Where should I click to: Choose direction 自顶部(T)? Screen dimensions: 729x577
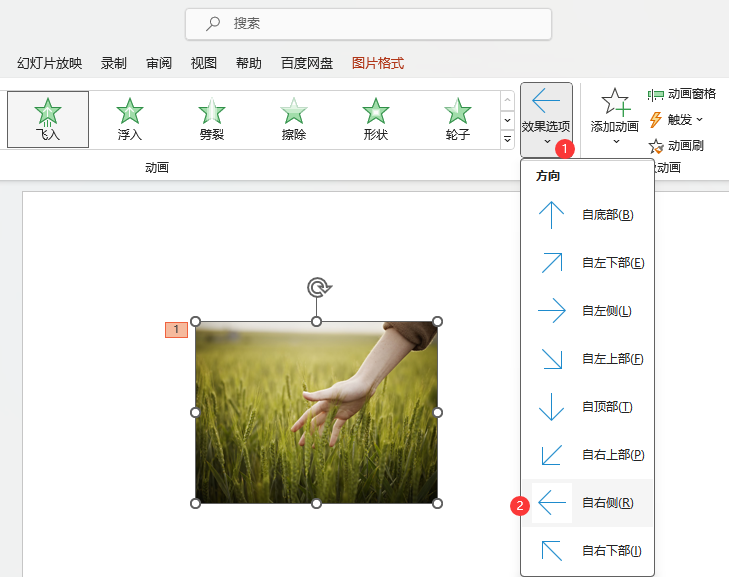pos(587,407)
